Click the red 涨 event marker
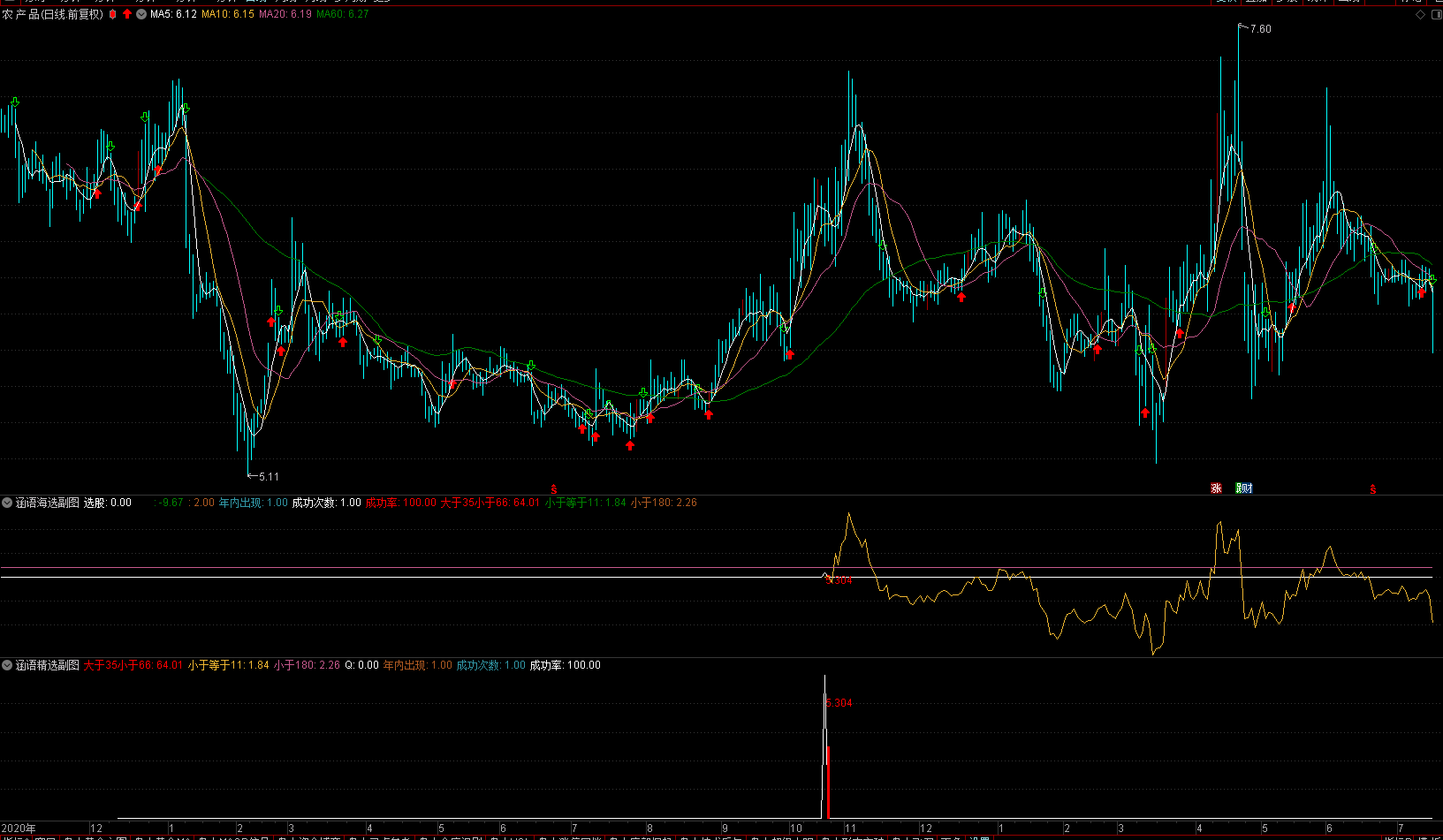 [x=1216, y=488]
